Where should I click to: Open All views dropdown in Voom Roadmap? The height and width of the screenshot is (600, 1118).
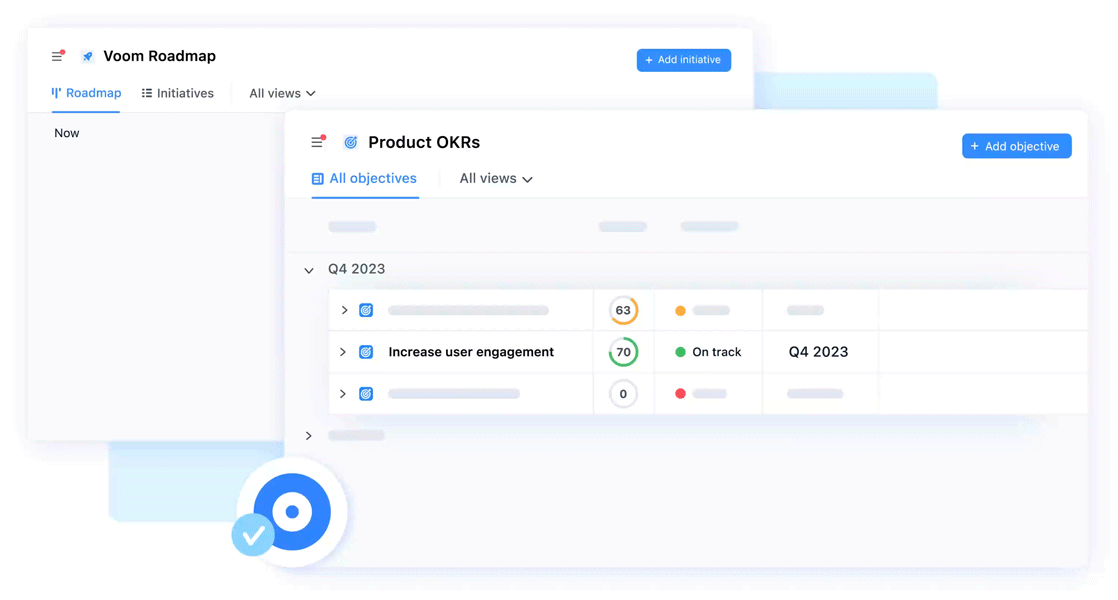[x=282, y=94]
